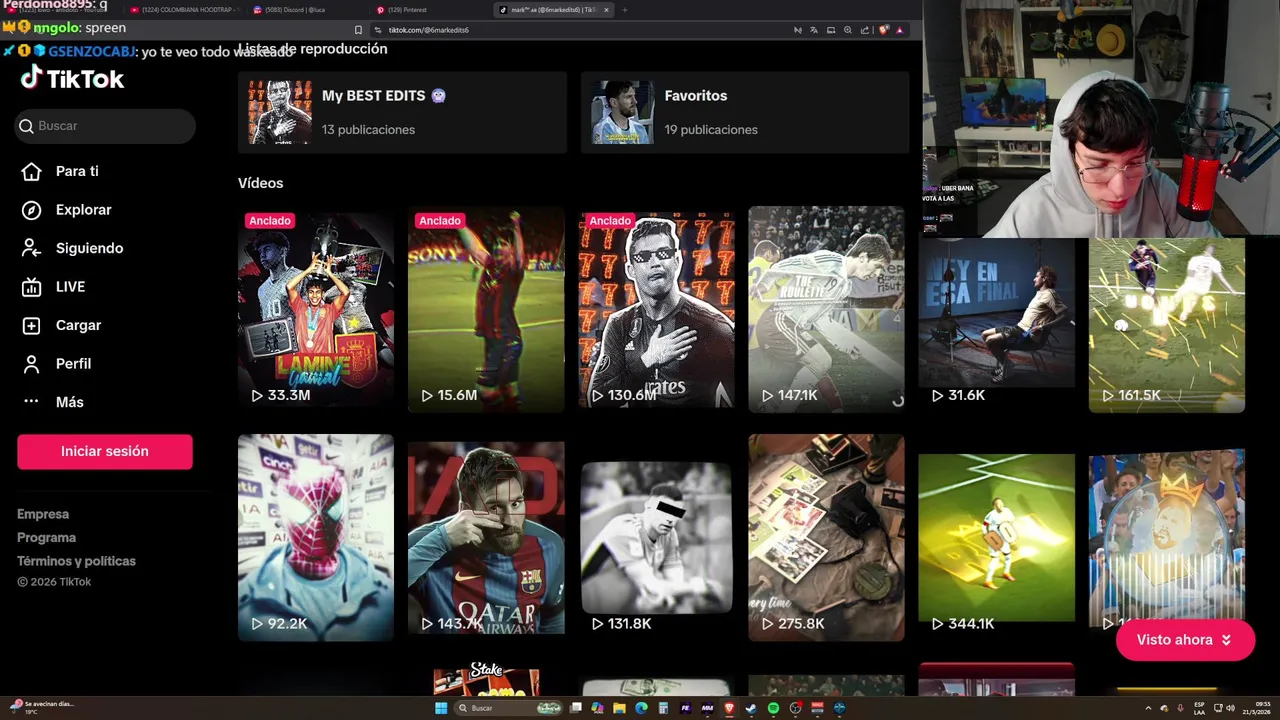
Task: Open Steam from taskbar
Action: [751, 708]
